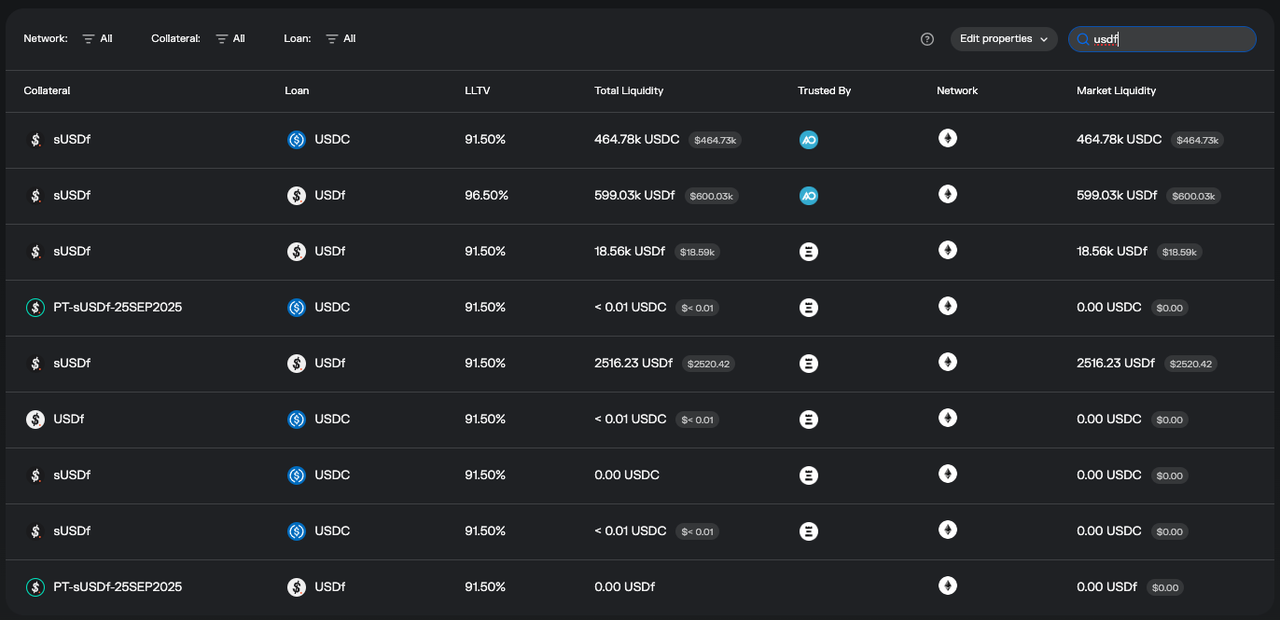Viewport: 1280px width, 620px height.
Task: Click the $600.03k badge under Total Liquidity
Action: [x=710, y=196]
